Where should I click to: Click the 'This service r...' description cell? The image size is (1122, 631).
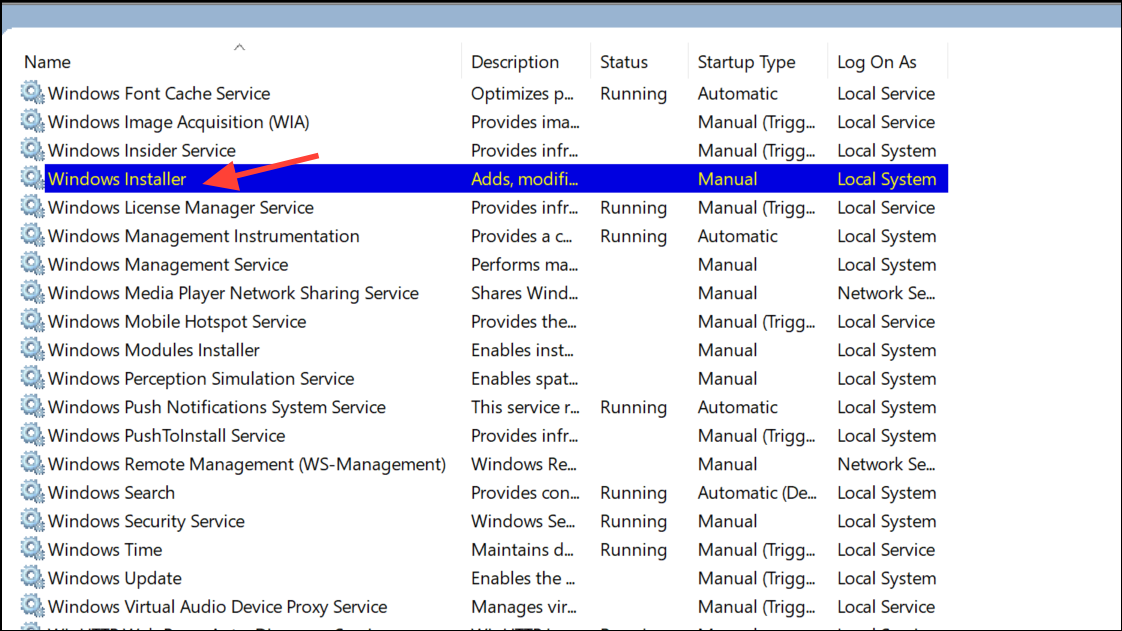(525, 408)
